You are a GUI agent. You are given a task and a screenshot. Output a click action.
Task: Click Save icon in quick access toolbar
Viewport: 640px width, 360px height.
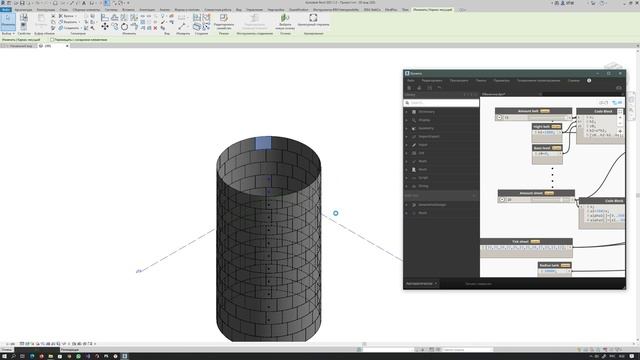coord(22,3)
